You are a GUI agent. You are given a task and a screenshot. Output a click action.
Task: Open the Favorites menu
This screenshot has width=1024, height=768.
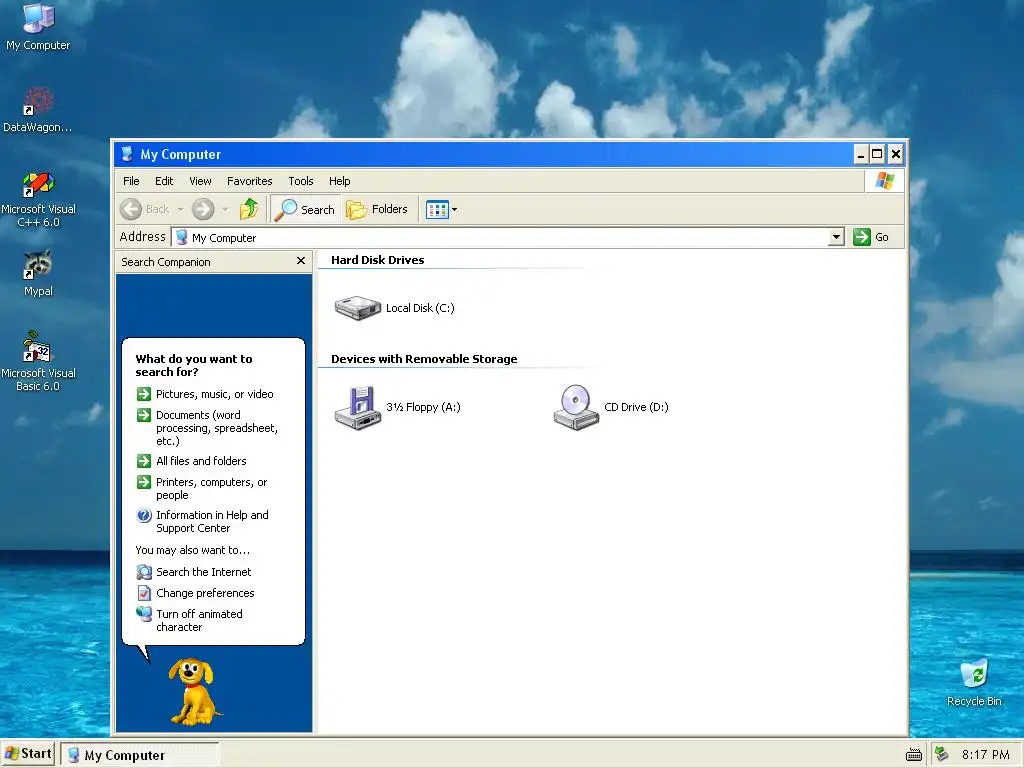tap(249, 181)
